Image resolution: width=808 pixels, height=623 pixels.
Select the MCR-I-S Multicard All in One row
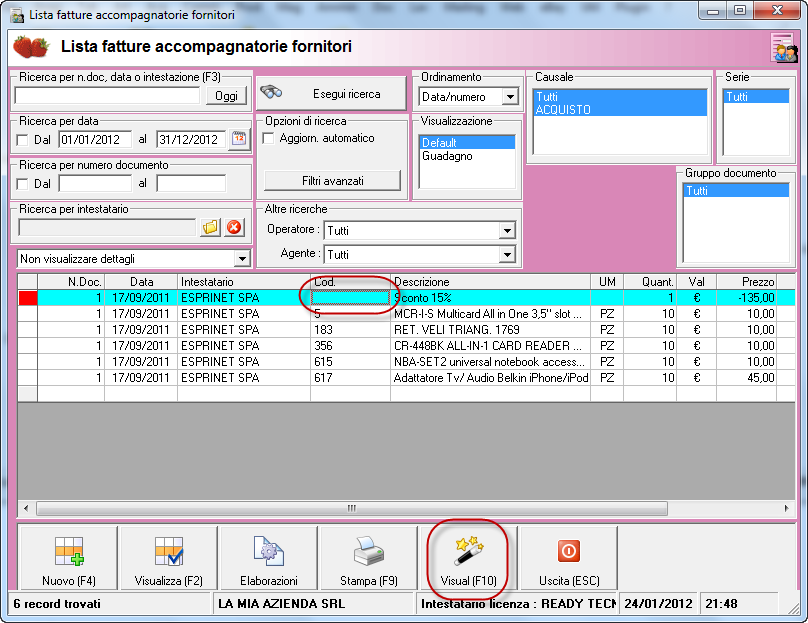point(406,314)
